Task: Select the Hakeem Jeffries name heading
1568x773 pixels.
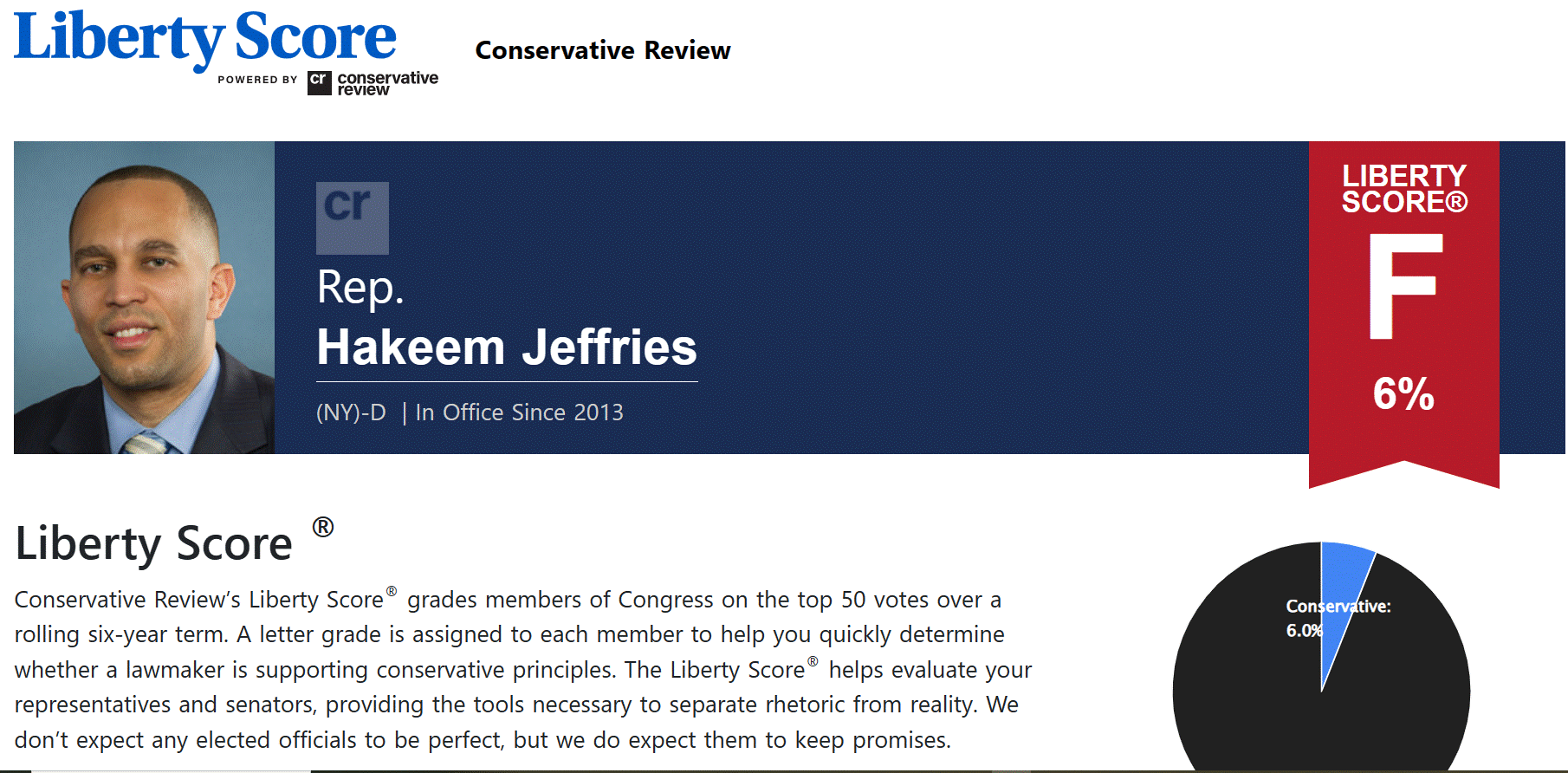Action: pos(507,348)
